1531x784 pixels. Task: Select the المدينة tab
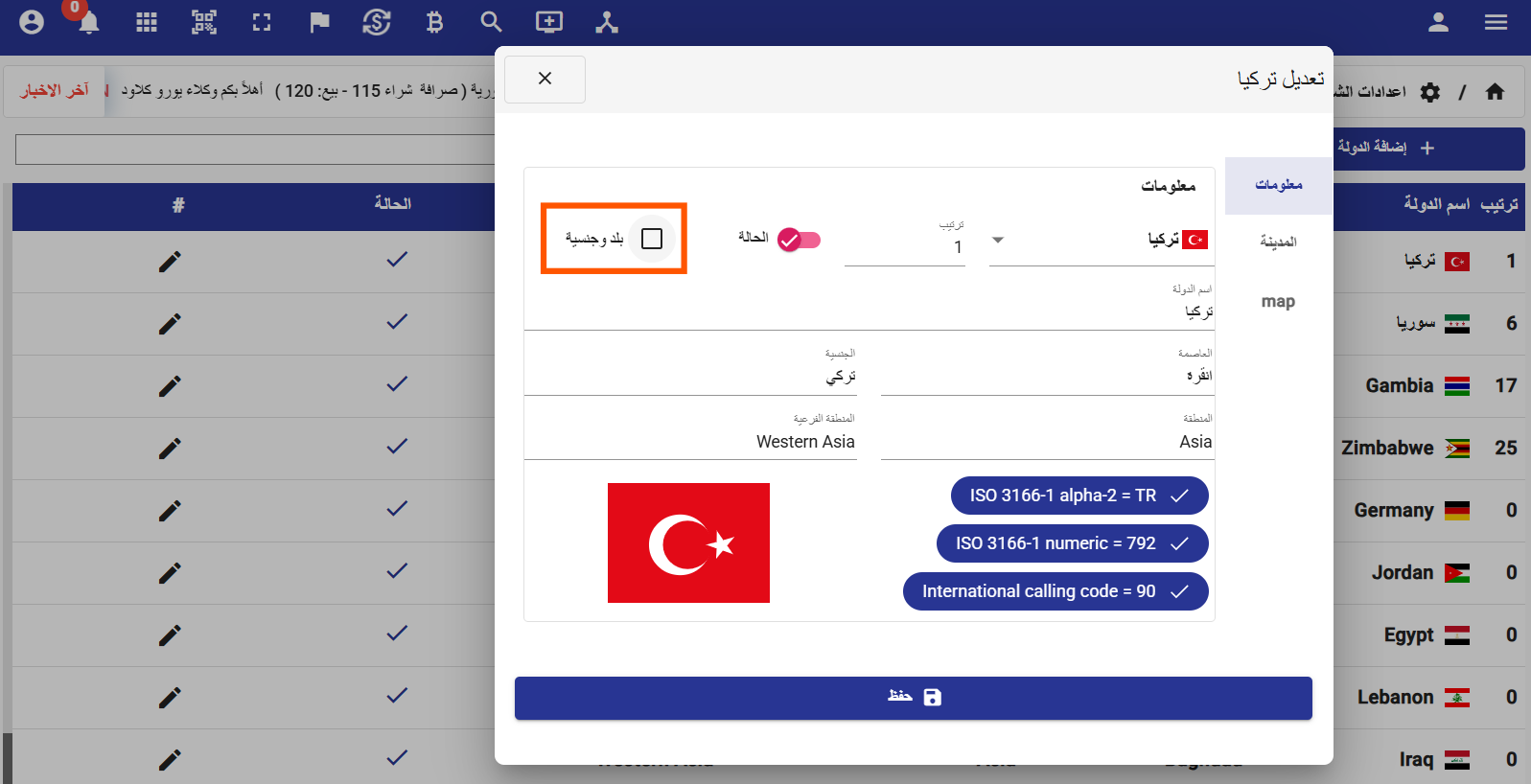pos(1278,242)
